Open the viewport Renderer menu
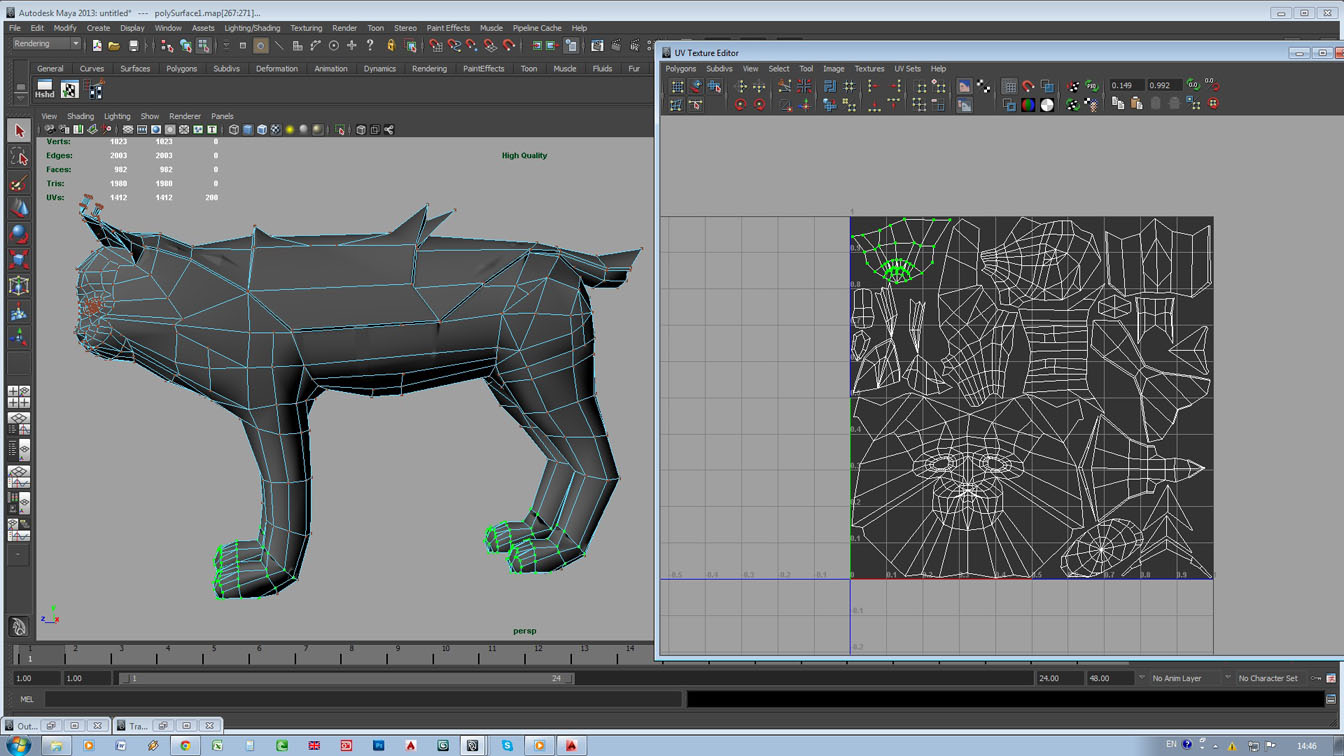 [x=185, y=116]
